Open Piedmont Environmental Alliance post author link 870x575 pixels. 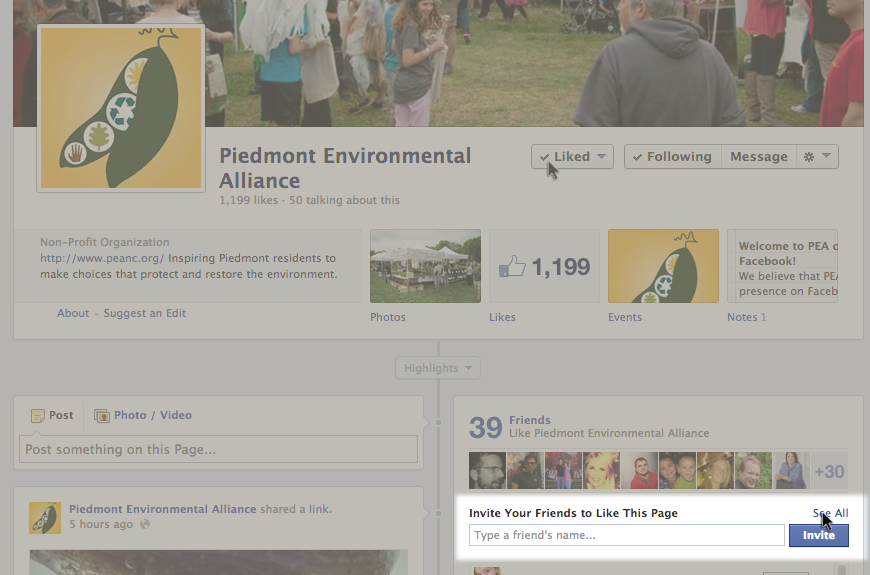[163, 509]
